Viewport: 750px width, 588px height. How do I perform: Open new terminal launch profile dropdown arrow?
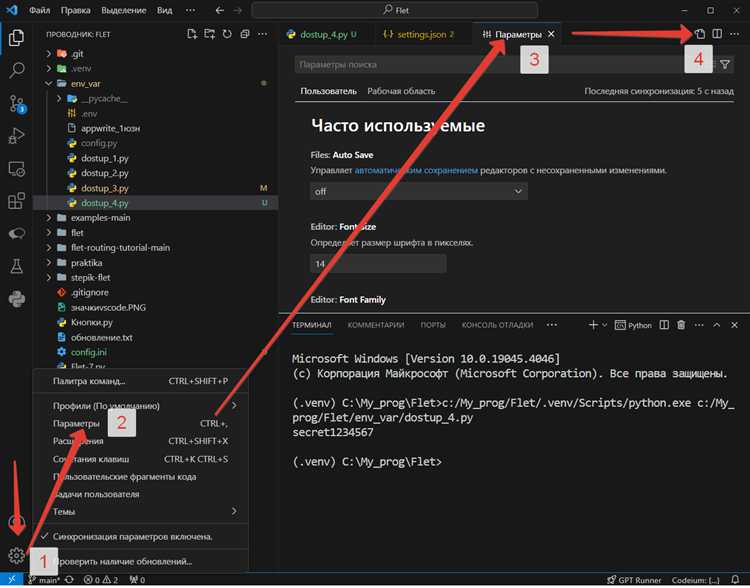click(605, 325)
